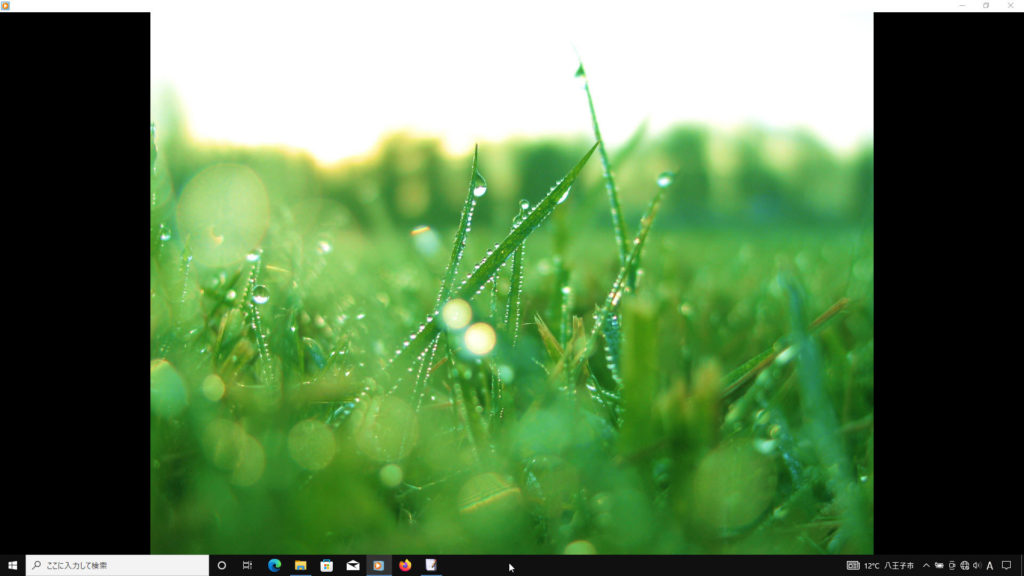Launch Firefox from the taskbar

tap(405, 565)
